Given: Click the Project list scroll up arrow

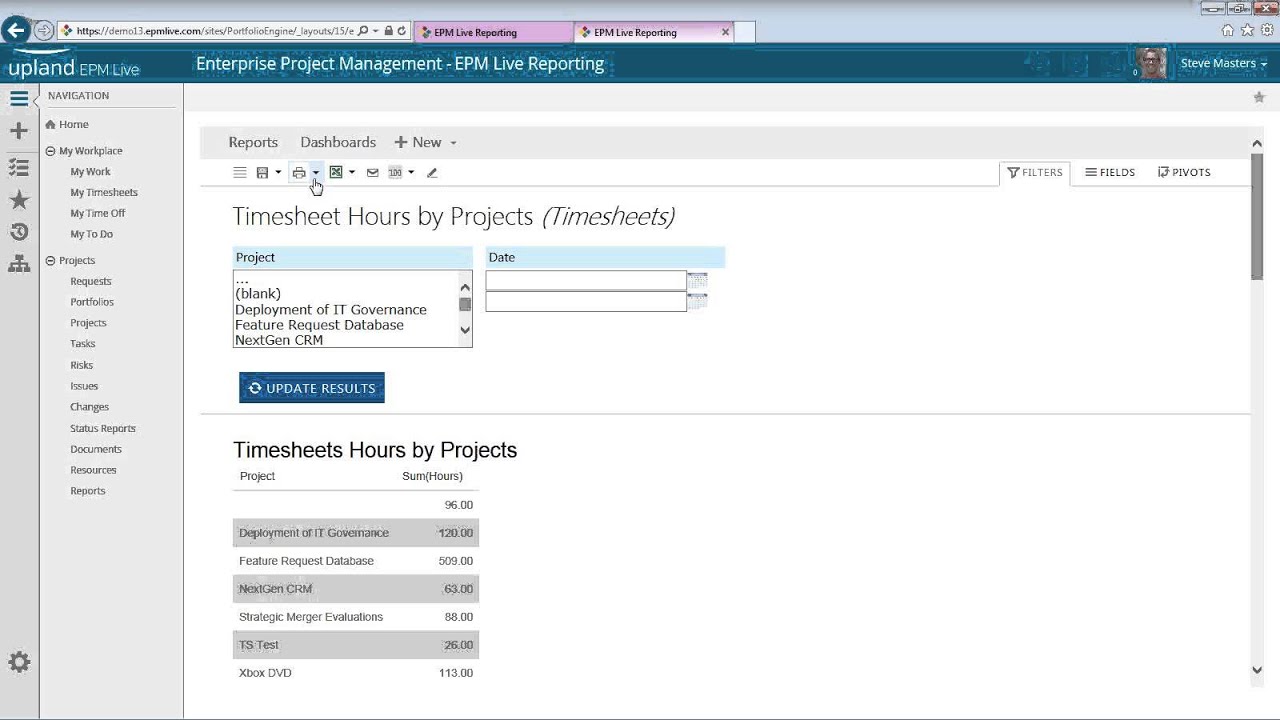Looking at the screenshot, I should [465, 288].
